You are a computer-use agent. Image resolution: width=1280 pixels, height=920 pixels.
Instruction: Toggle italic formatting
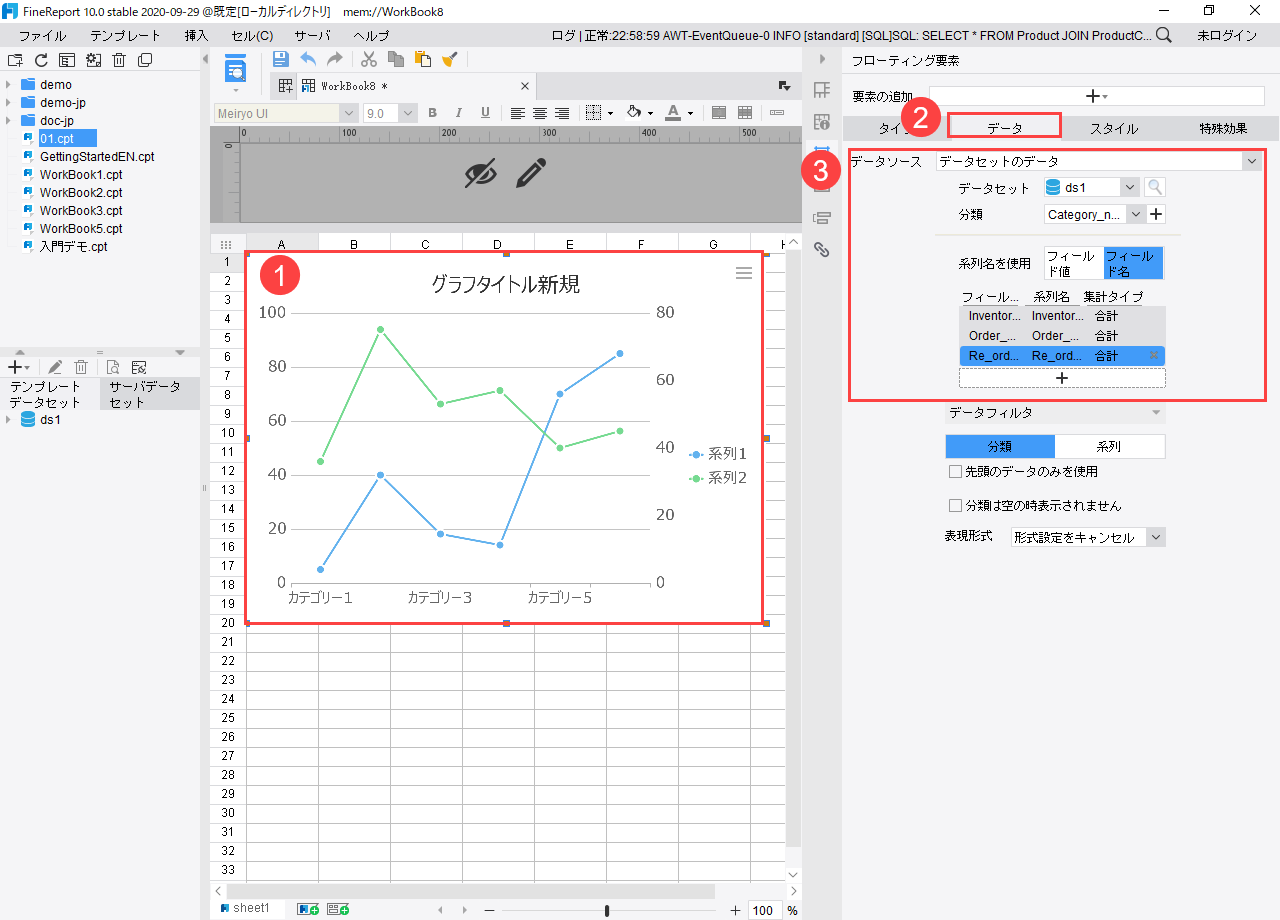[x=459, y=113]
